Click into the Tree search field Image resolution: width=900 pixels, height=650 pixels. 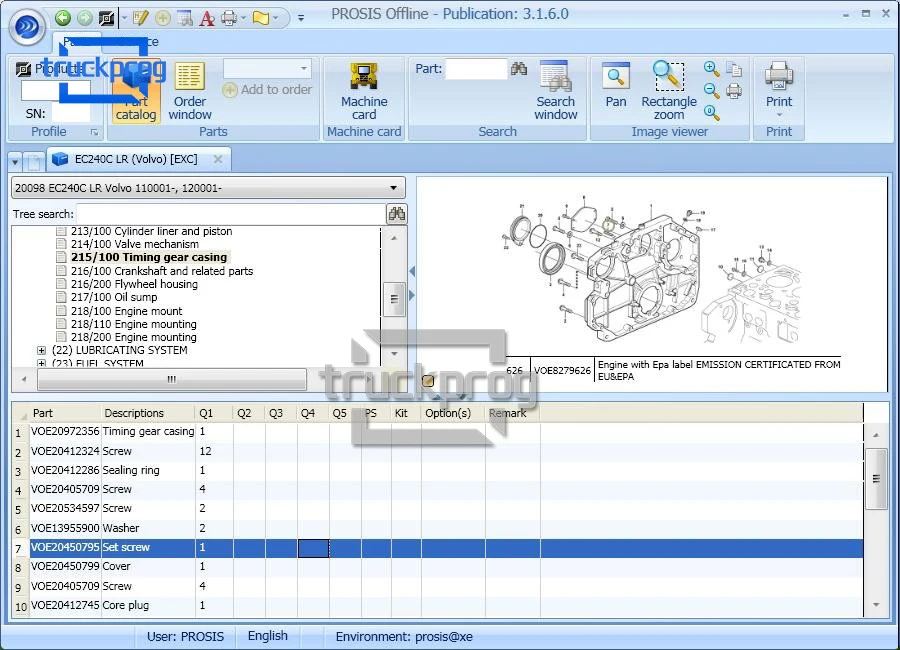(x=231, y=214)
